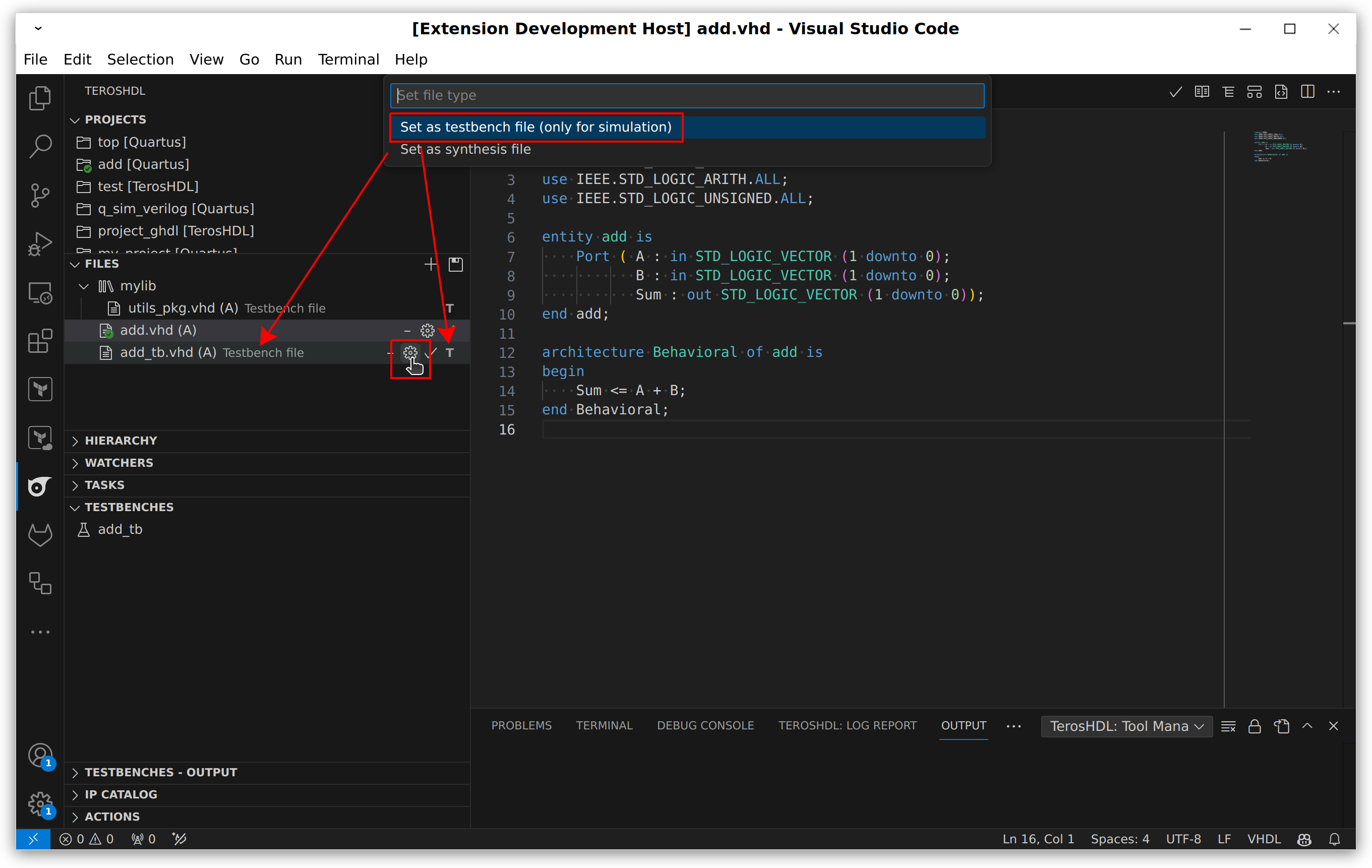Click Ln 16, Col 1 in status bar

coord(1038,839)
